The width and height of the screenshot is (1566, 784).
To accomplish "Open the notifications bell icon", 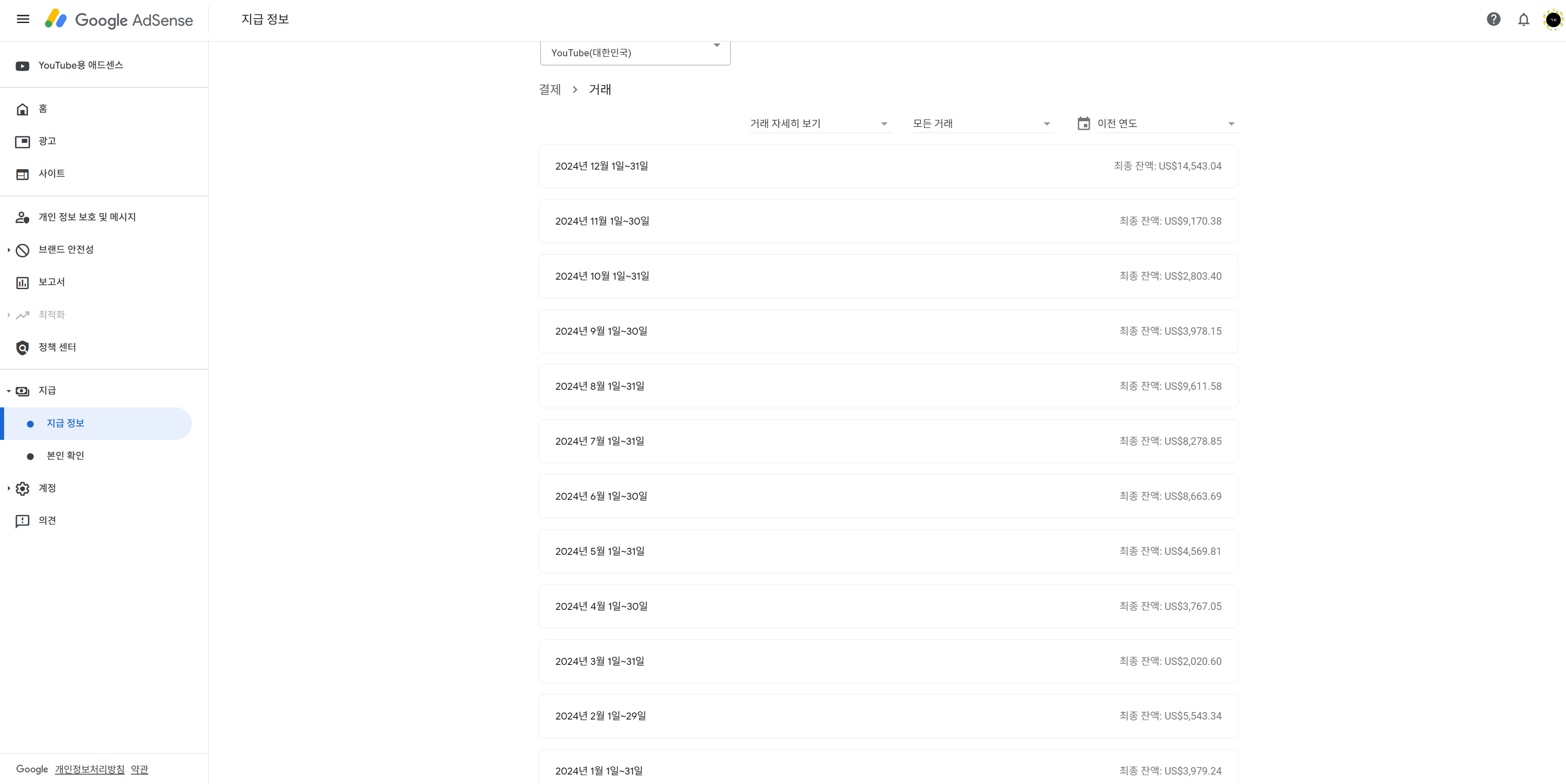I will coord(1523,19).
